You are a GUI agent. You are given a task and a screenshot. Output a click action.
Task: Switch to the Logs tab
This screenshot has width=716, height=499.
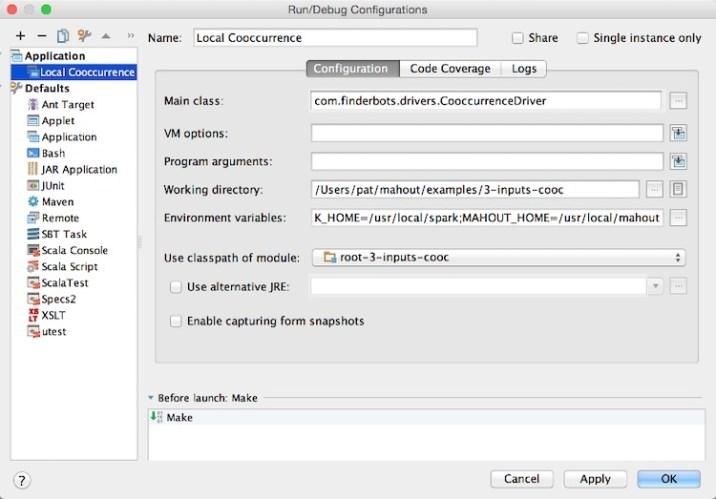[x=524, y=68]
